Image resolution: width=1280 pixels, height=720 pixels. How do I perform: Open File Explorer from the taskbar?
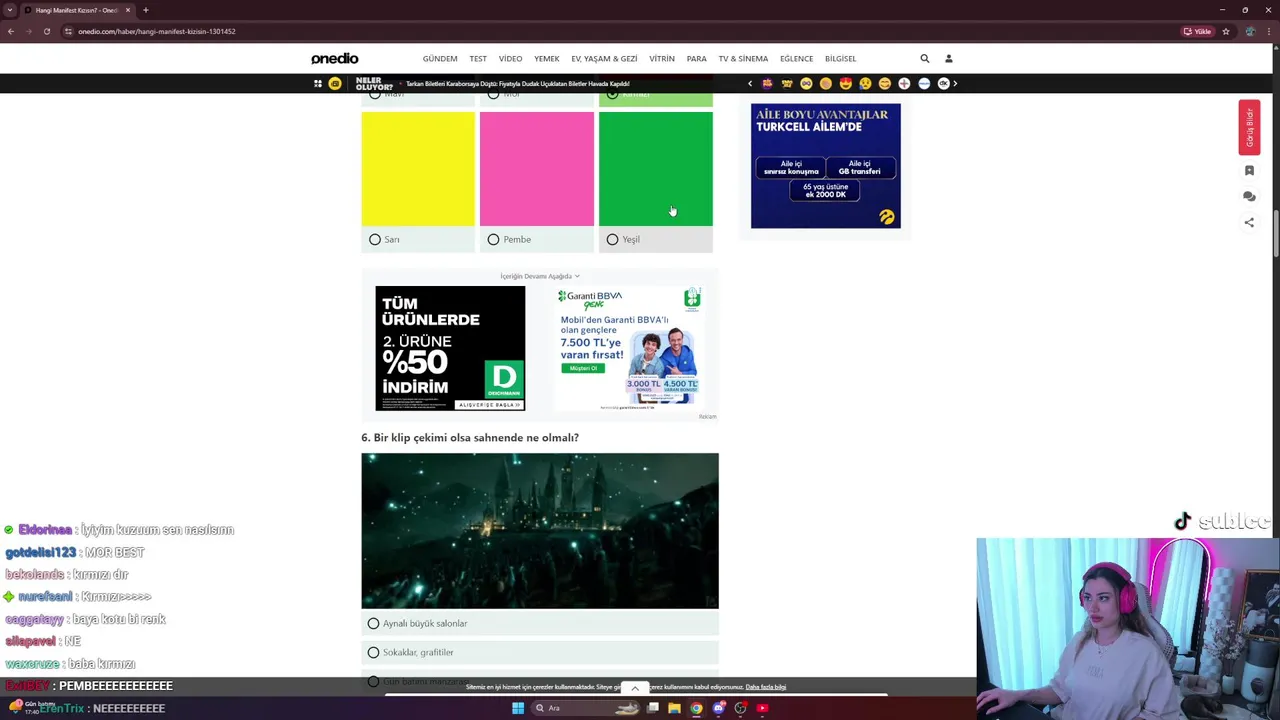675,708
